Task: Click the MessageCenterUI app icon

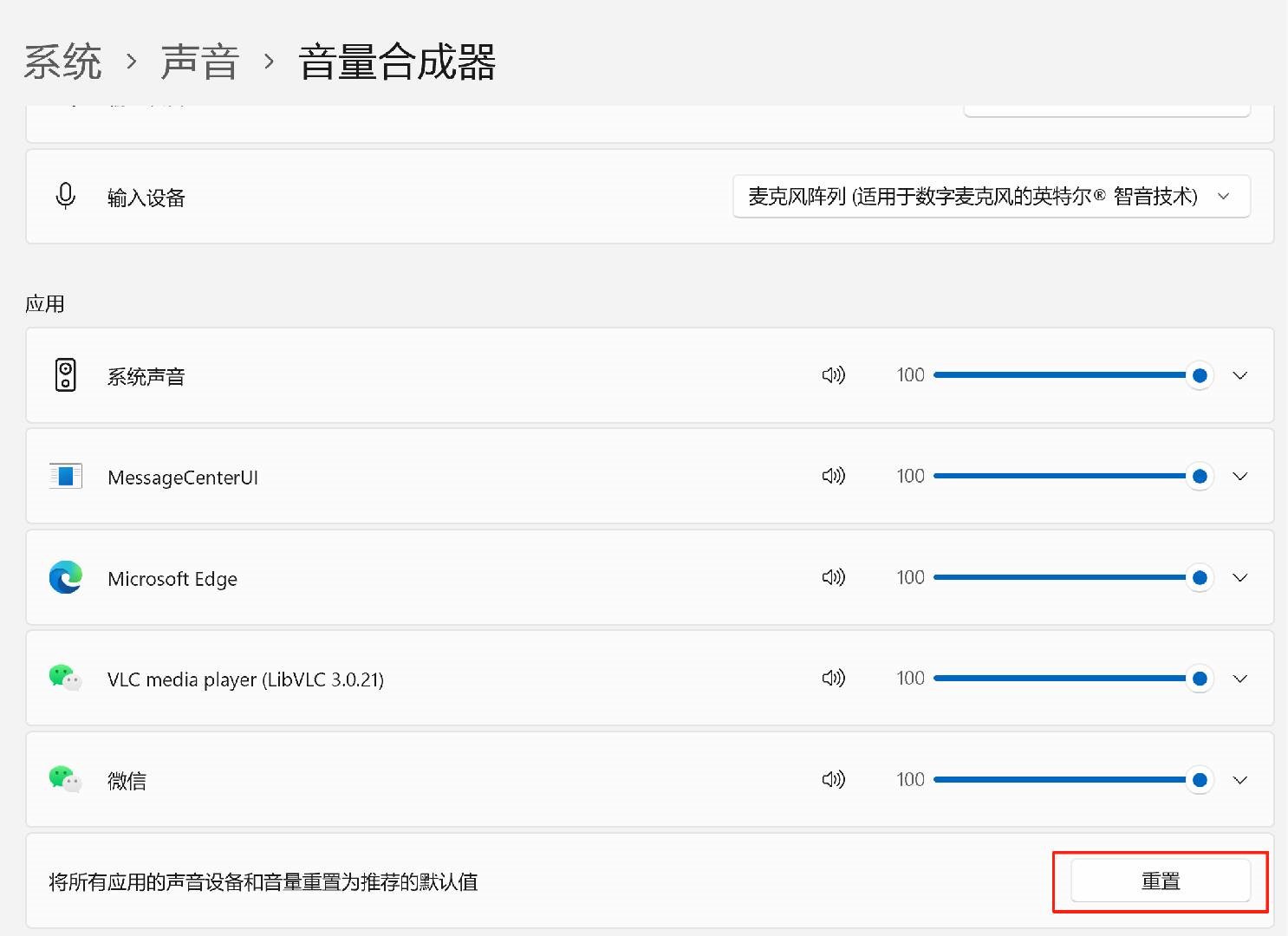Action: 66,477
